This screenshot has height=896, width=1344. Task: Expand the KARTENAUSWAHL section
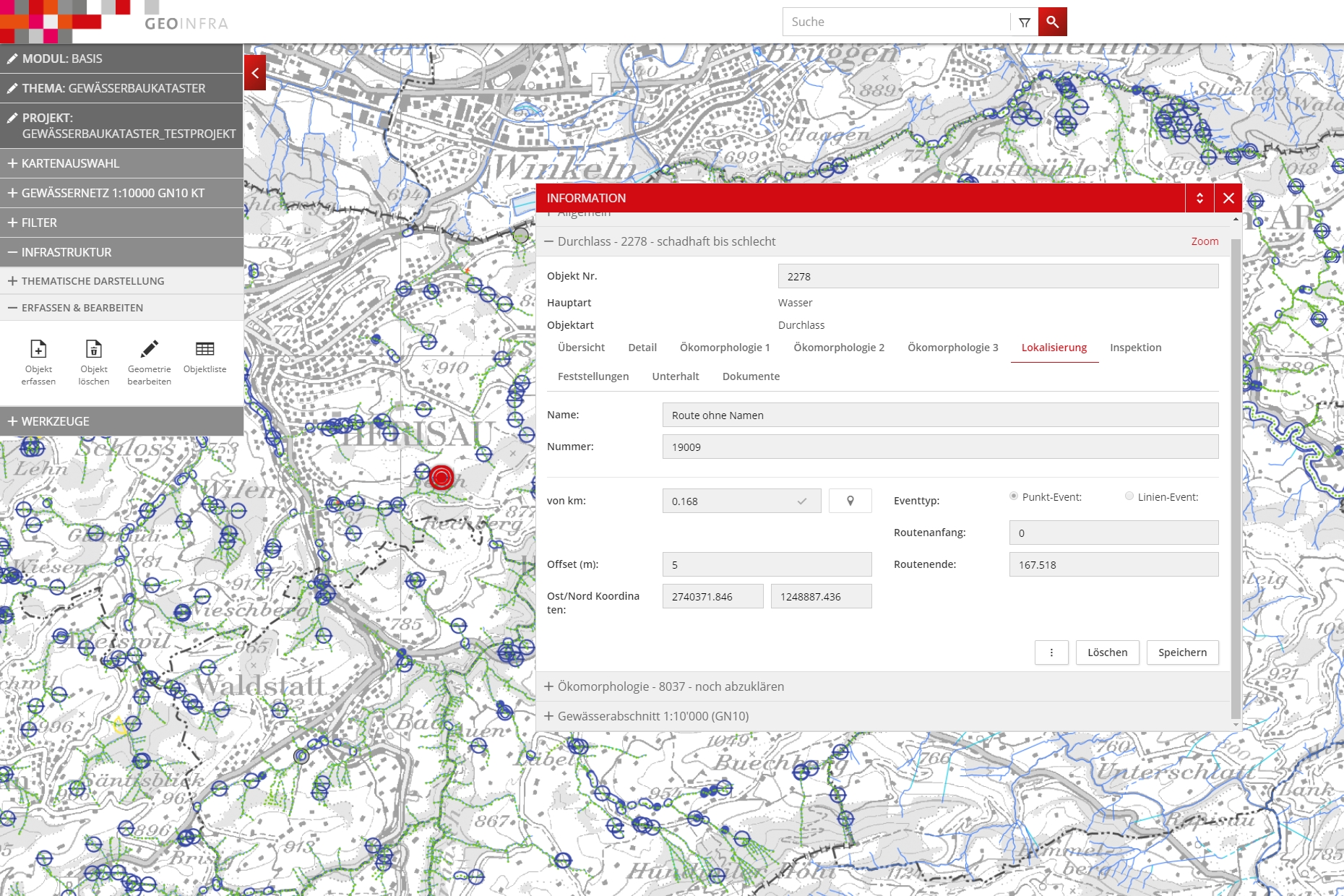point(121,163)
